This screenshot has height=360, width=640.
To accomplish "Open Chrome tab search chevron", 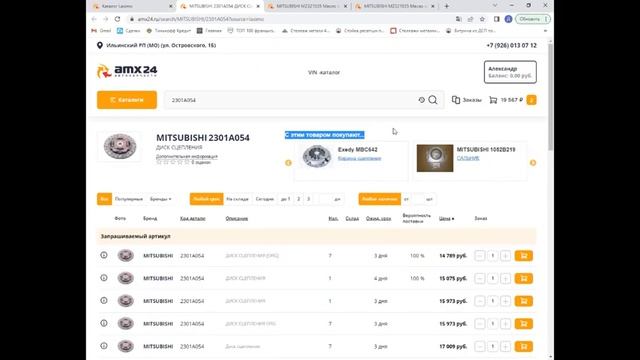I will (495, 6).
